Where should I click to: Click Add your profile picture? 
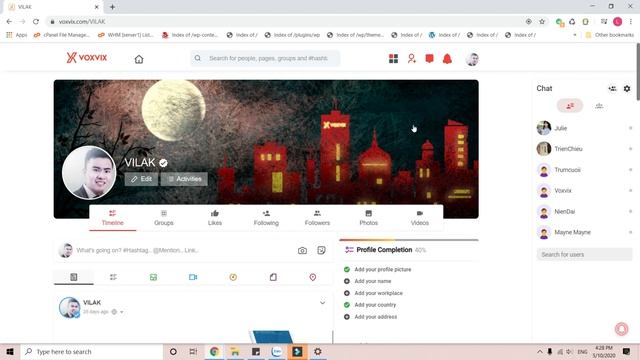[x=382, y=269]
